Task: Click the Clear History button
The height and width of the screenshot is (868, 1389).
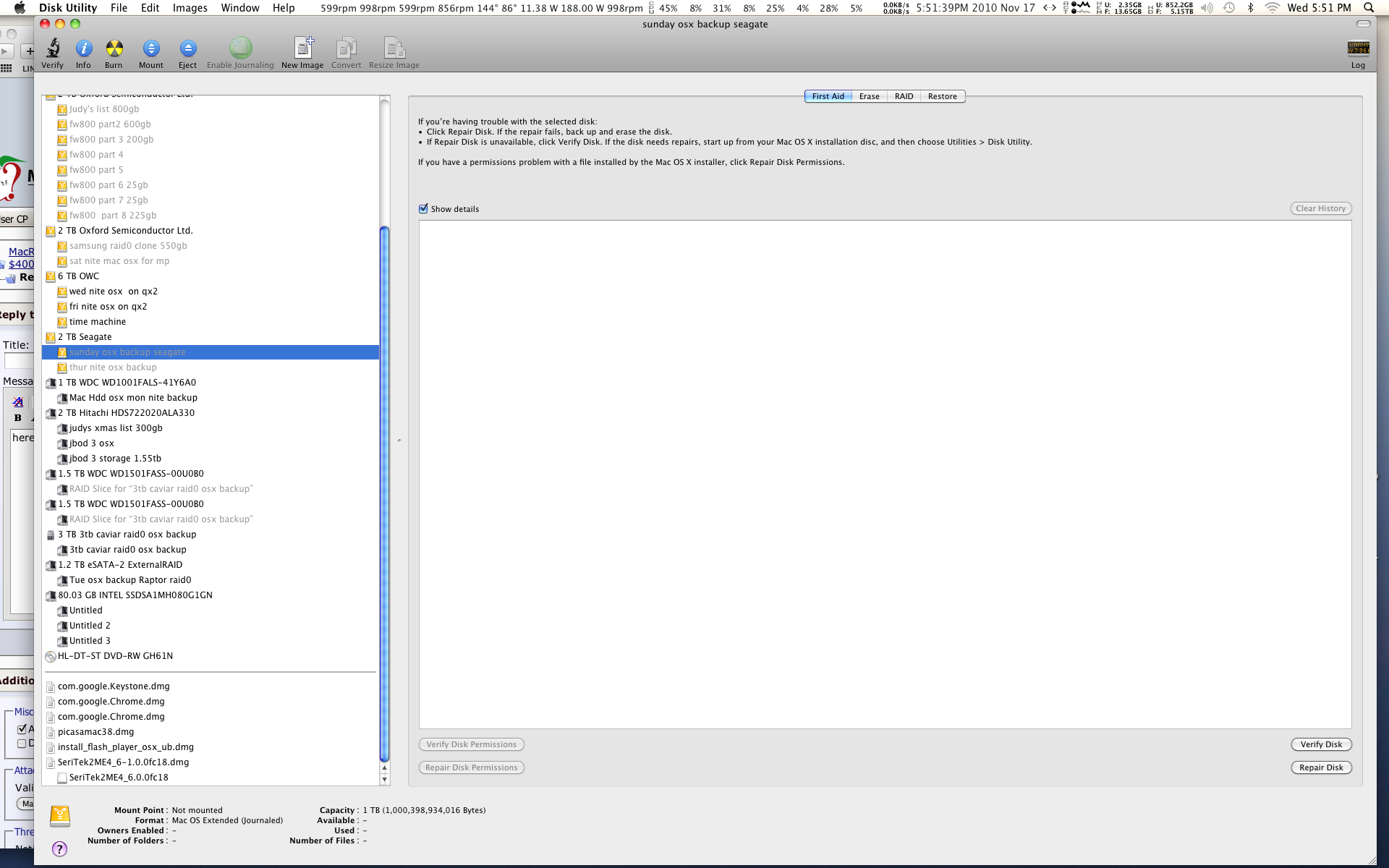Action: click(1320, 208)
